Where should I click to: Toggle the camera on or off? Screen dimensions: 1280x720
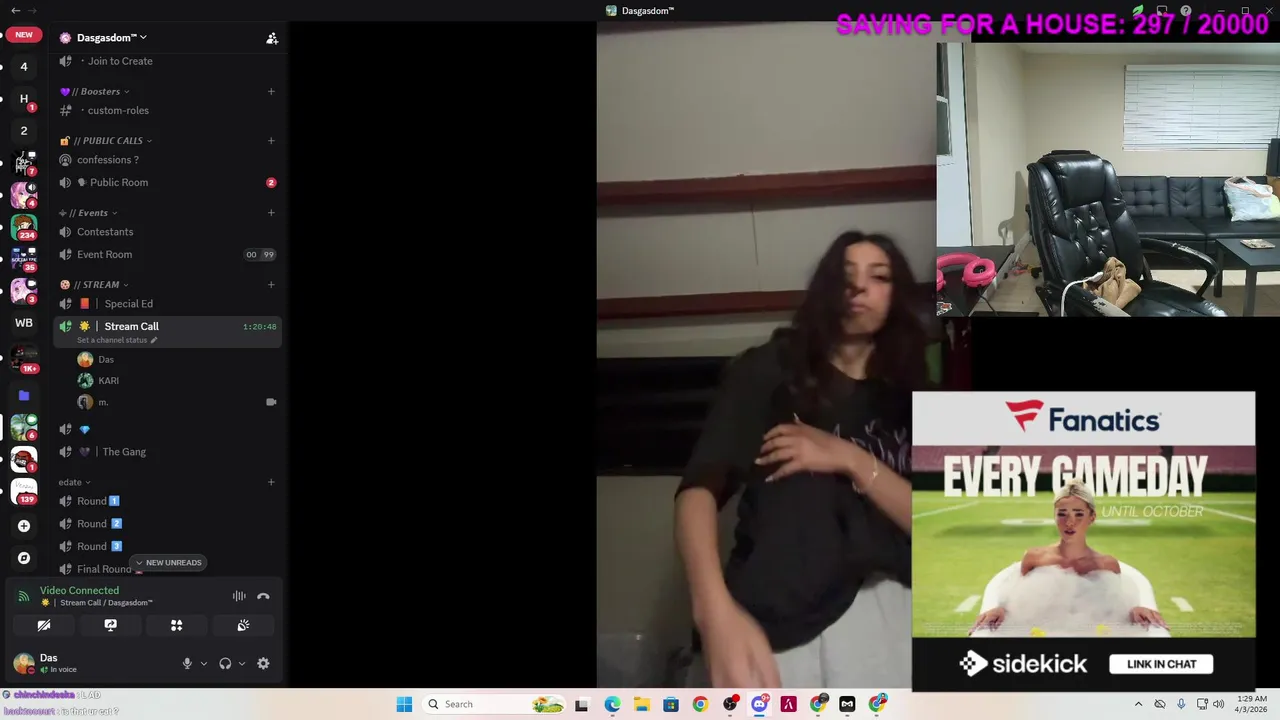point(44,625)
